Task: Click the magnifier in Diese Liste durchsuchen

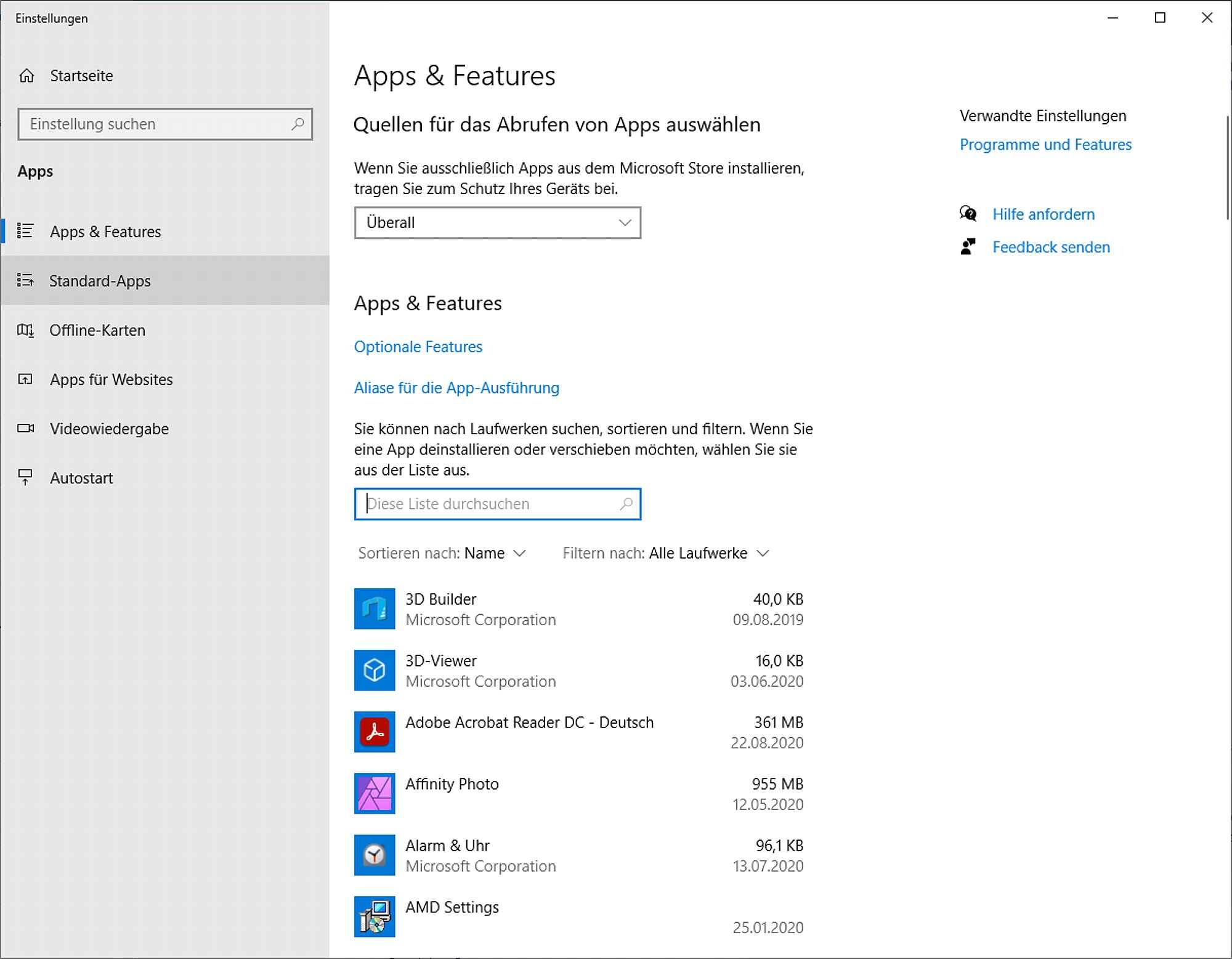Action: tap(626, 504)
